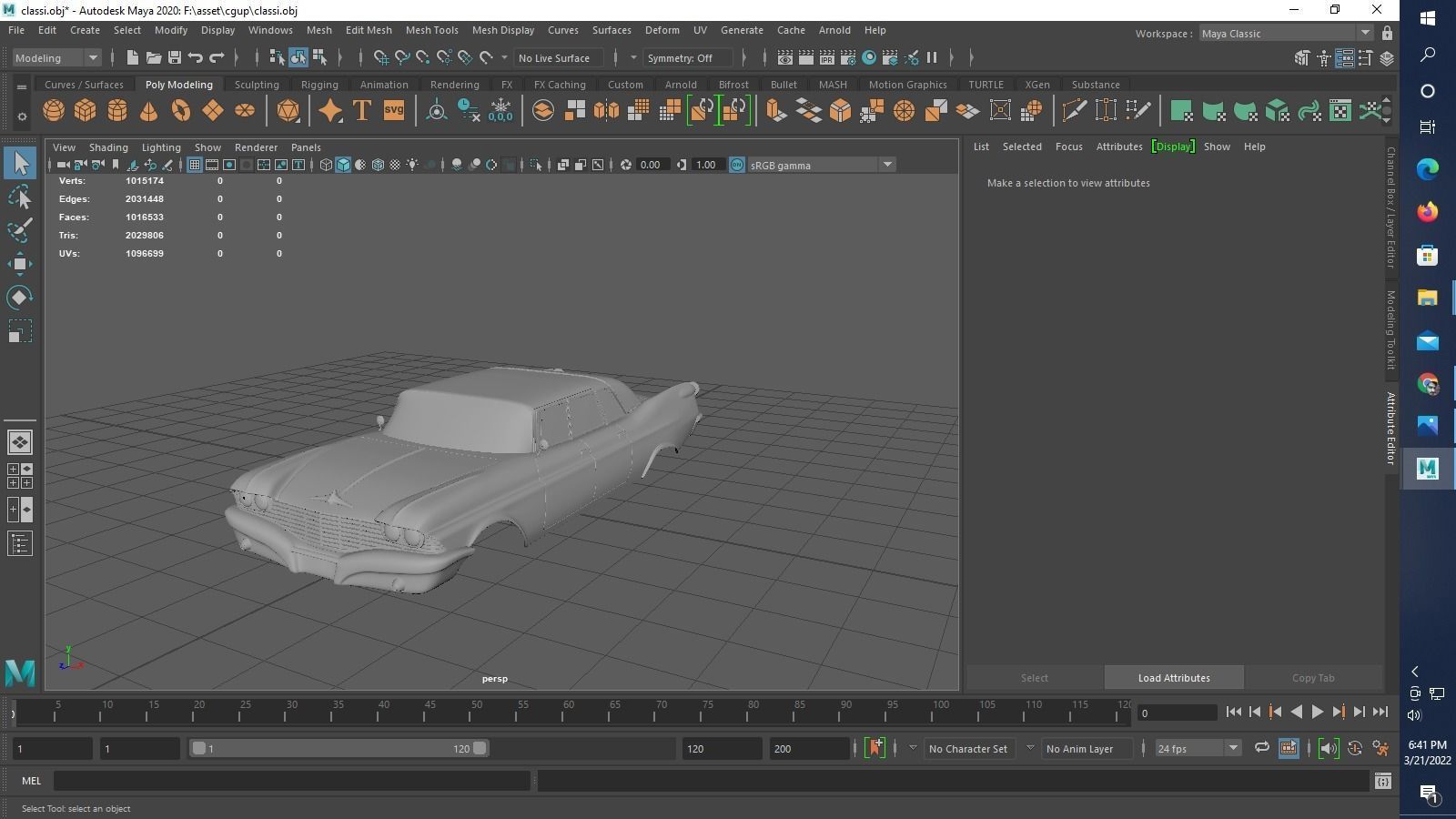Click the current frame field showing 0

(x=1178, y=713)
